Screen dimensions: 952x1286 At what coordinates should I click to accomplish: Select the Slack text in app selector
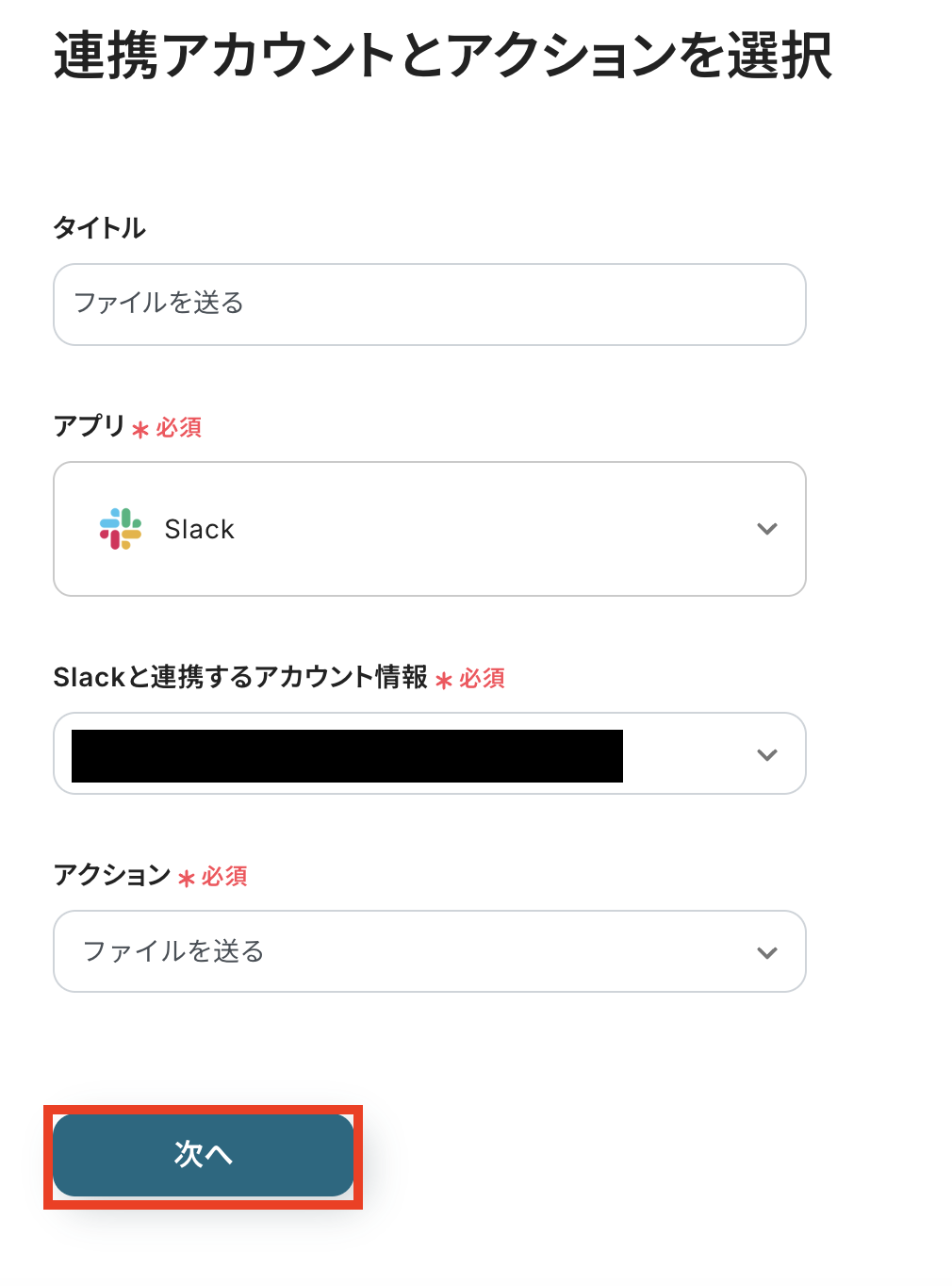click(x=199, y=530)
